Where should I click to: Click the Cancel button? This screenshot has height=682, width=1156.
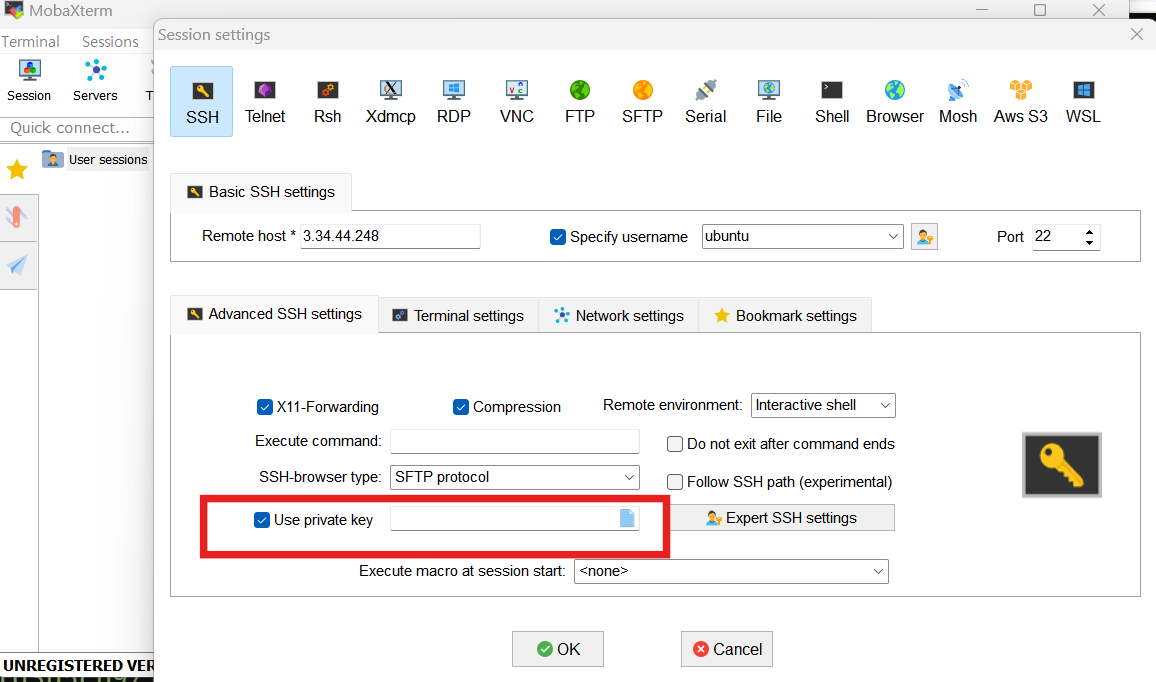(727, 649)
